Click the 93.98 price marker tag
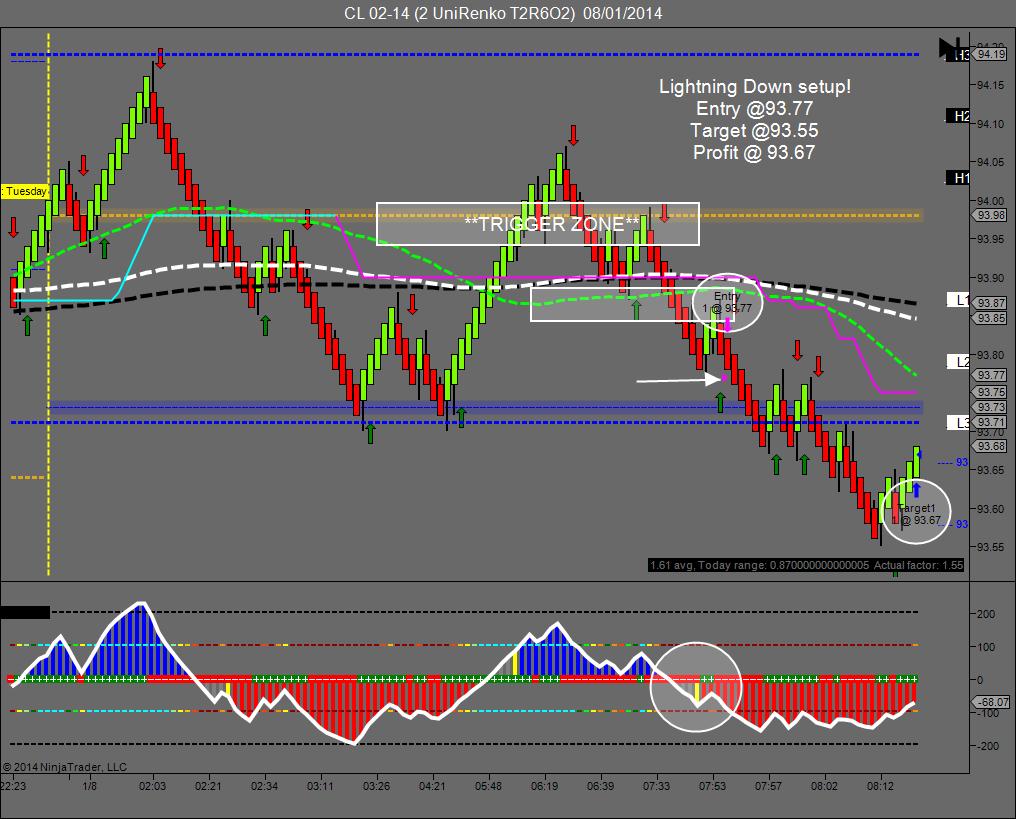 [x=991, y=215]
